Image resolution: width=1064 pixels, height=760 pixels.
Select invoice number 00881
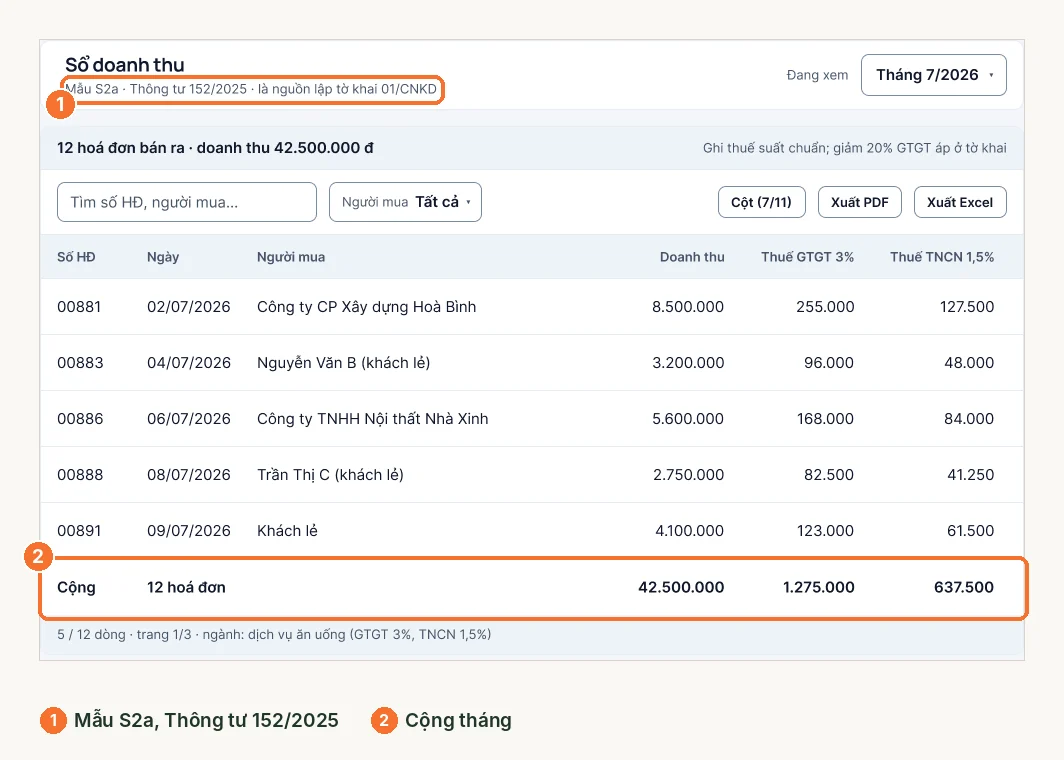79,307
